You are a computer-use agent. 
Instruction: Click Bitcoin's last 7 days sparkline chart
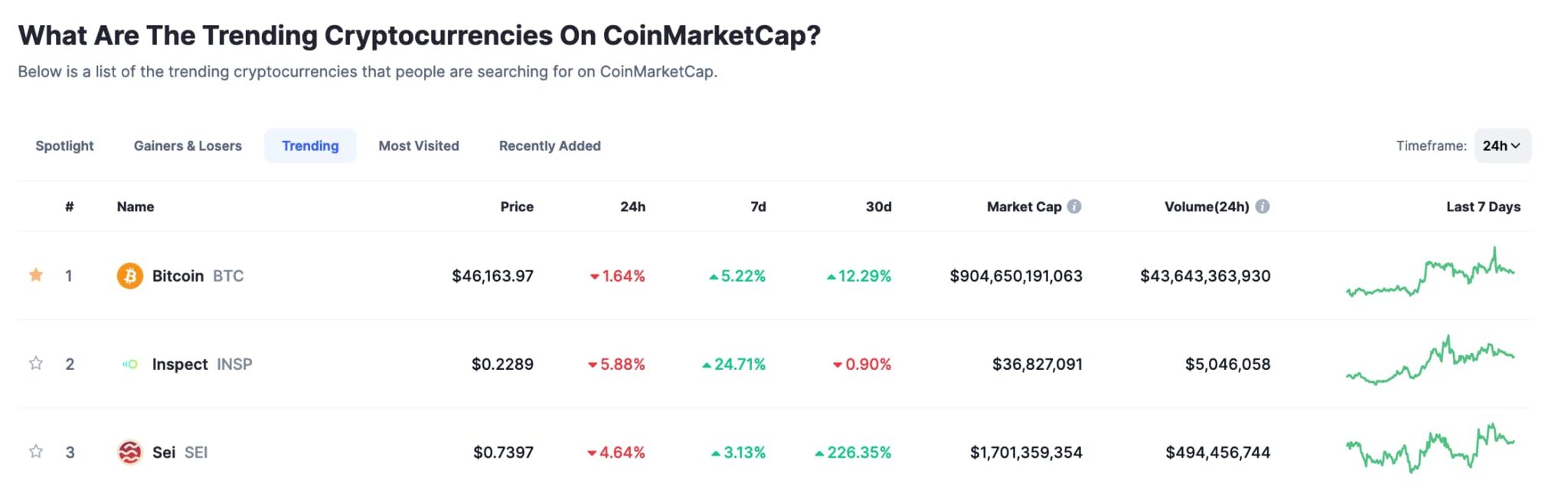tap(1432, 277)
